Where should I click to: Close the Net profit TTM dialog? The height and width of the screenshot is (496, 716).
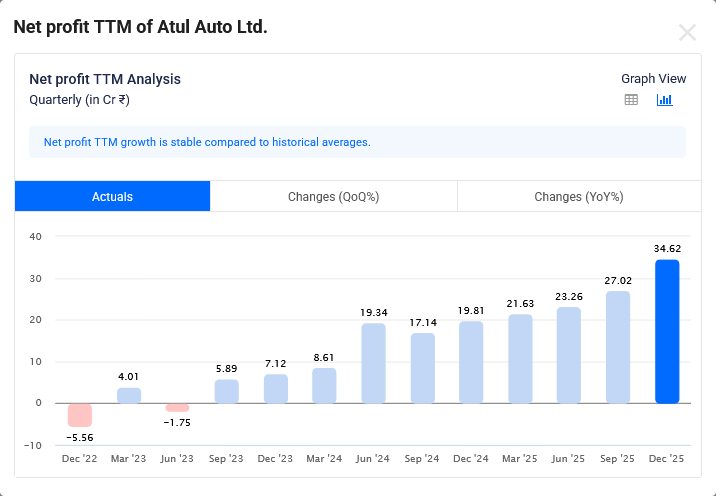click(x=687, y=32)
